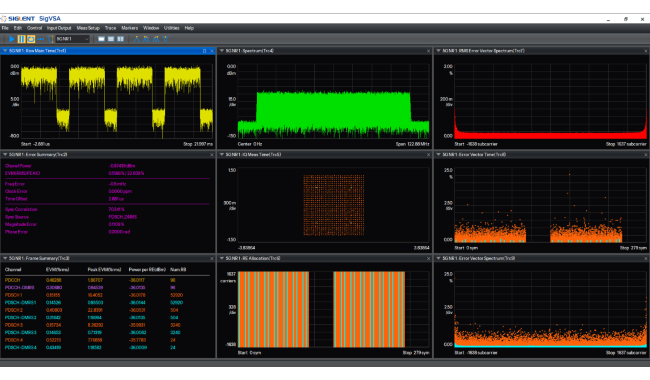Close the Error Vector Time panel
Image resolution: width=650 pixels, height=380 pixels.
[x=646, y=155]
